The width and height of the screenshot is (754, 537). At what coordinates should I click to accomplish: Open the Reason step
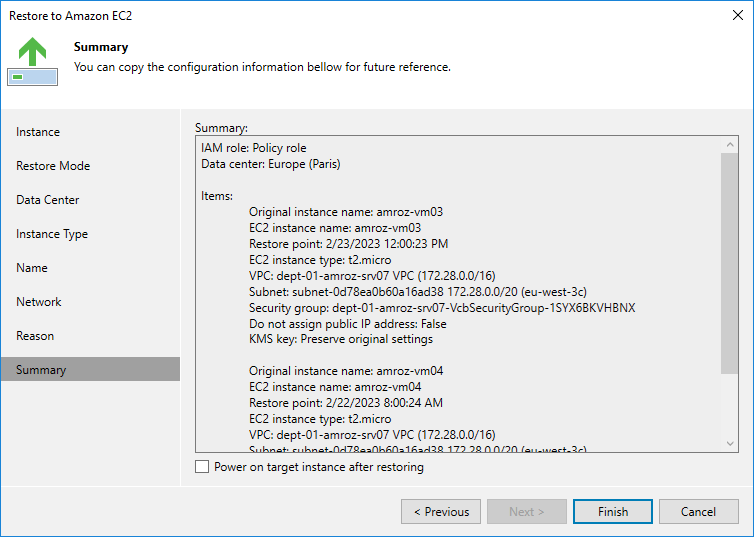(35, 336)
